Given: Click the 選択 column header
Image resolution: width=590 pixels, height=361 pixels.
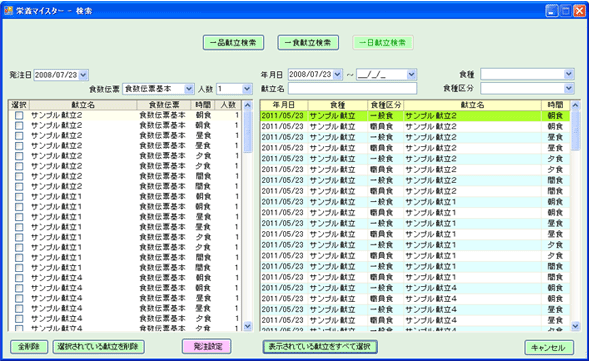Looking at the screenshot, I should coord(19,105).
